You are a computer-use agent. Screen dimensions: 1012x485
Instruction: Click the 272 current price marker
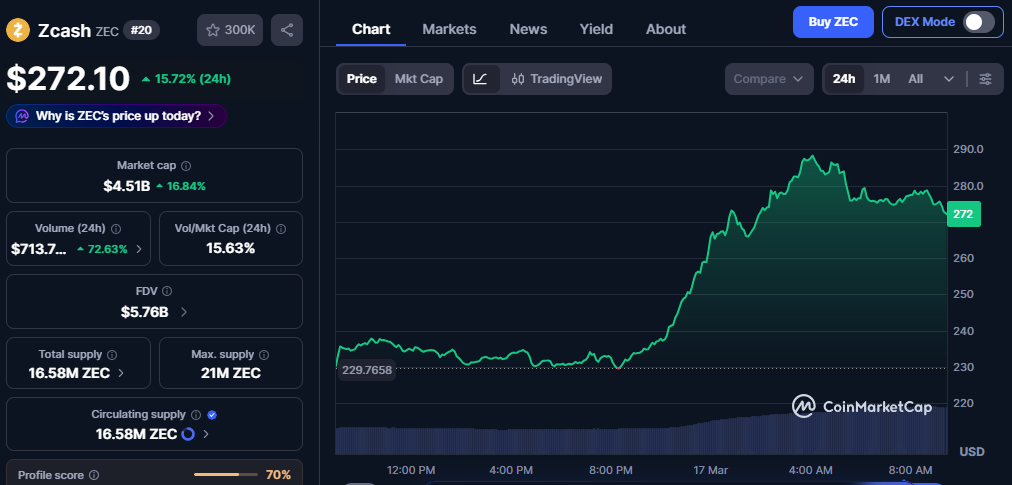coord(964,214)
